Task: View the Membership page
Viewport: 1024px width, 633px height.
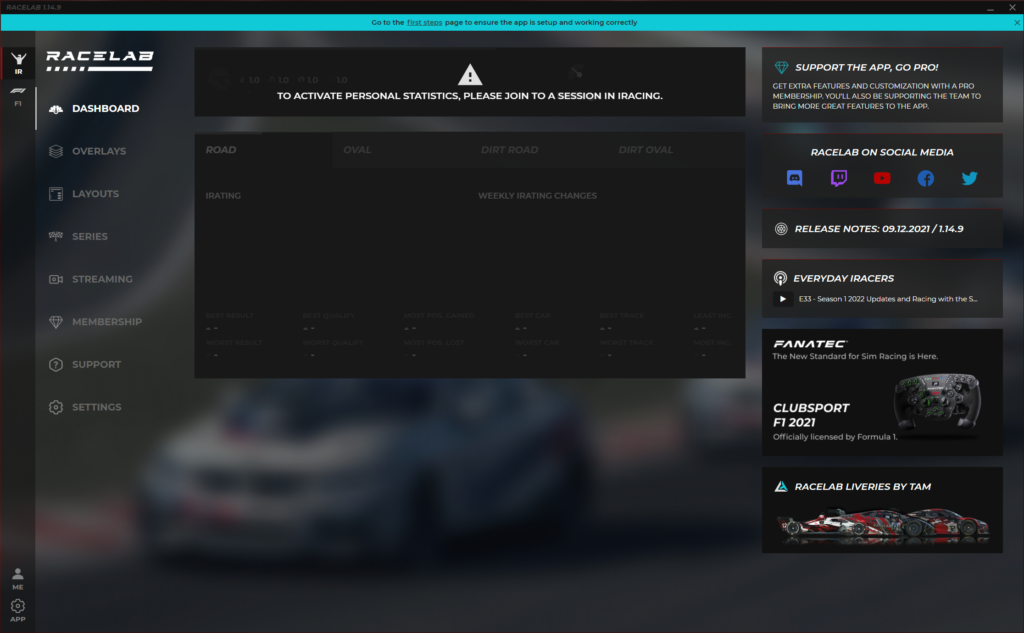Action: pyautogui.click(x=107, y=322)
